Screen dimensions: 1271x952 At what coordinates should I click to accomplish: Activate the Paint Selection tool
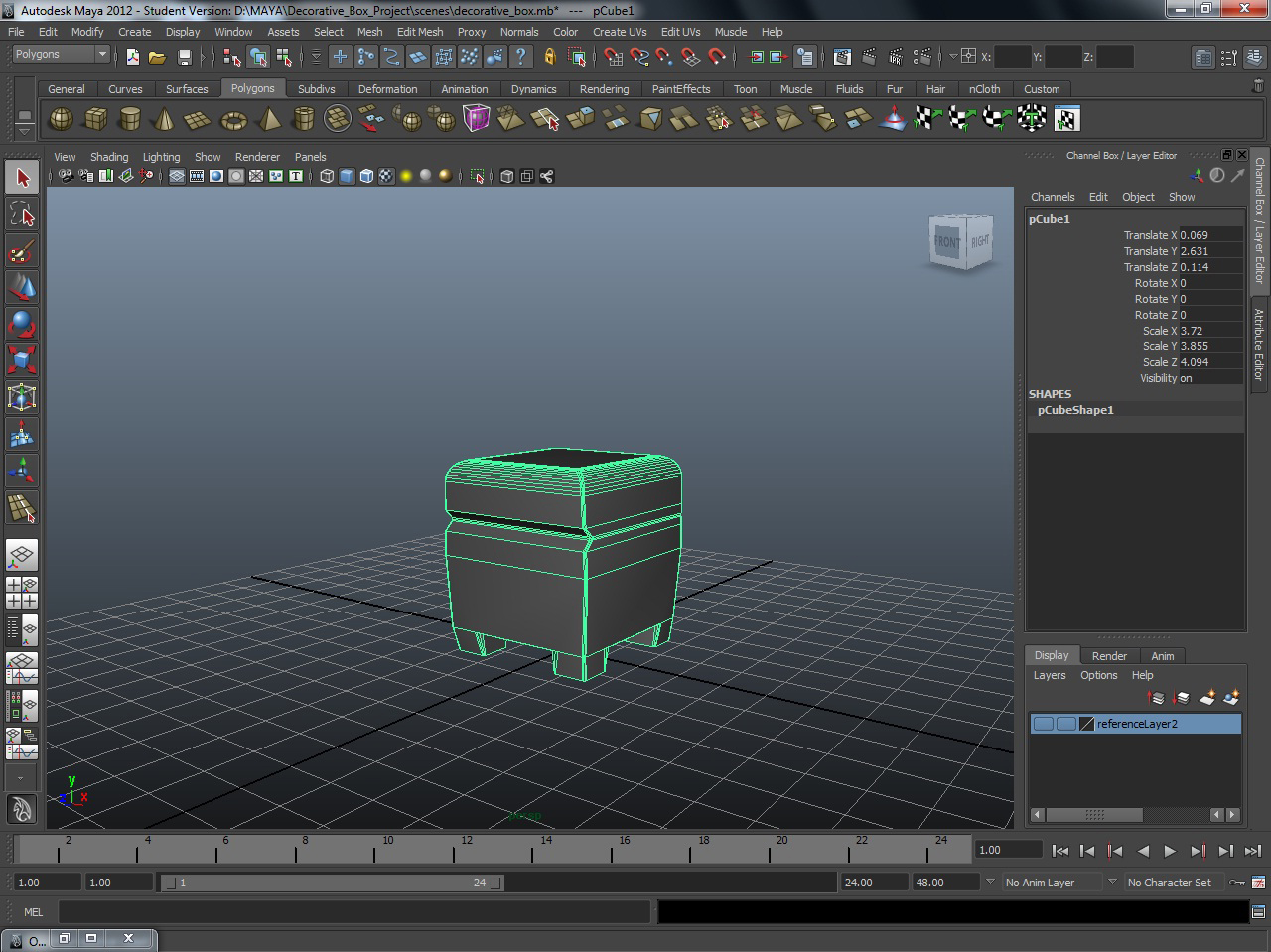click(22, 251)
